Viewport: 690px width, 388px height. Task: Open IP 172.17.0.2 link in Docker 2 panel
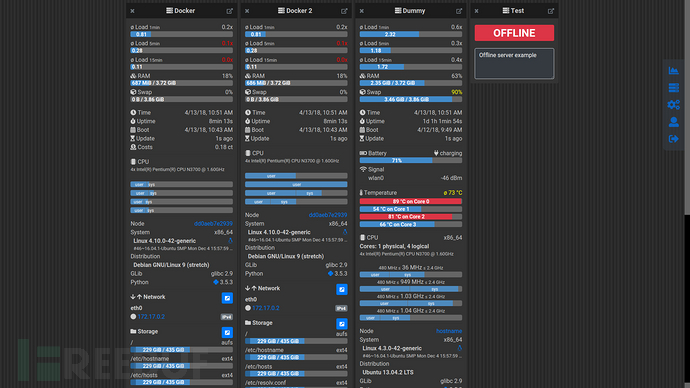[x=265, y=308]
